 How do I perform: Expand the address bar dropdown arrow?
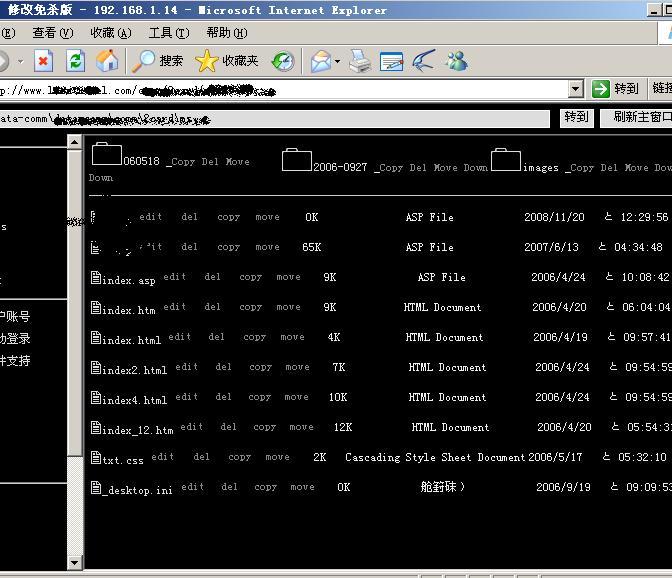575,89
